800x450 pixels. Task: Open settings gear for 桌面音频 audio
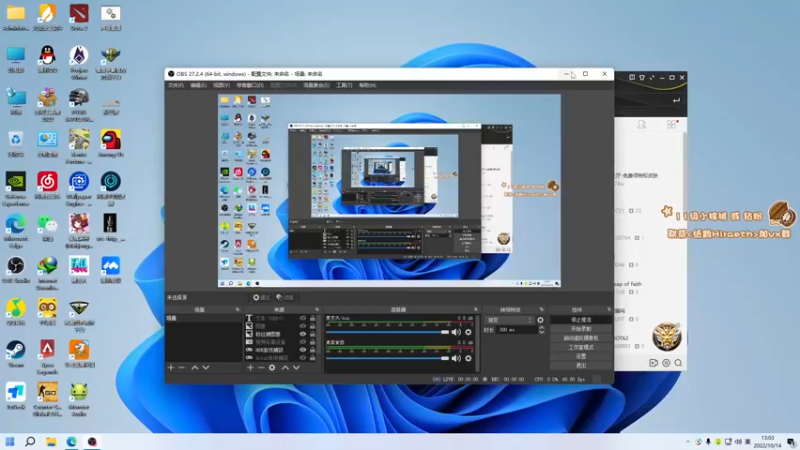click(x=468, y=358)
